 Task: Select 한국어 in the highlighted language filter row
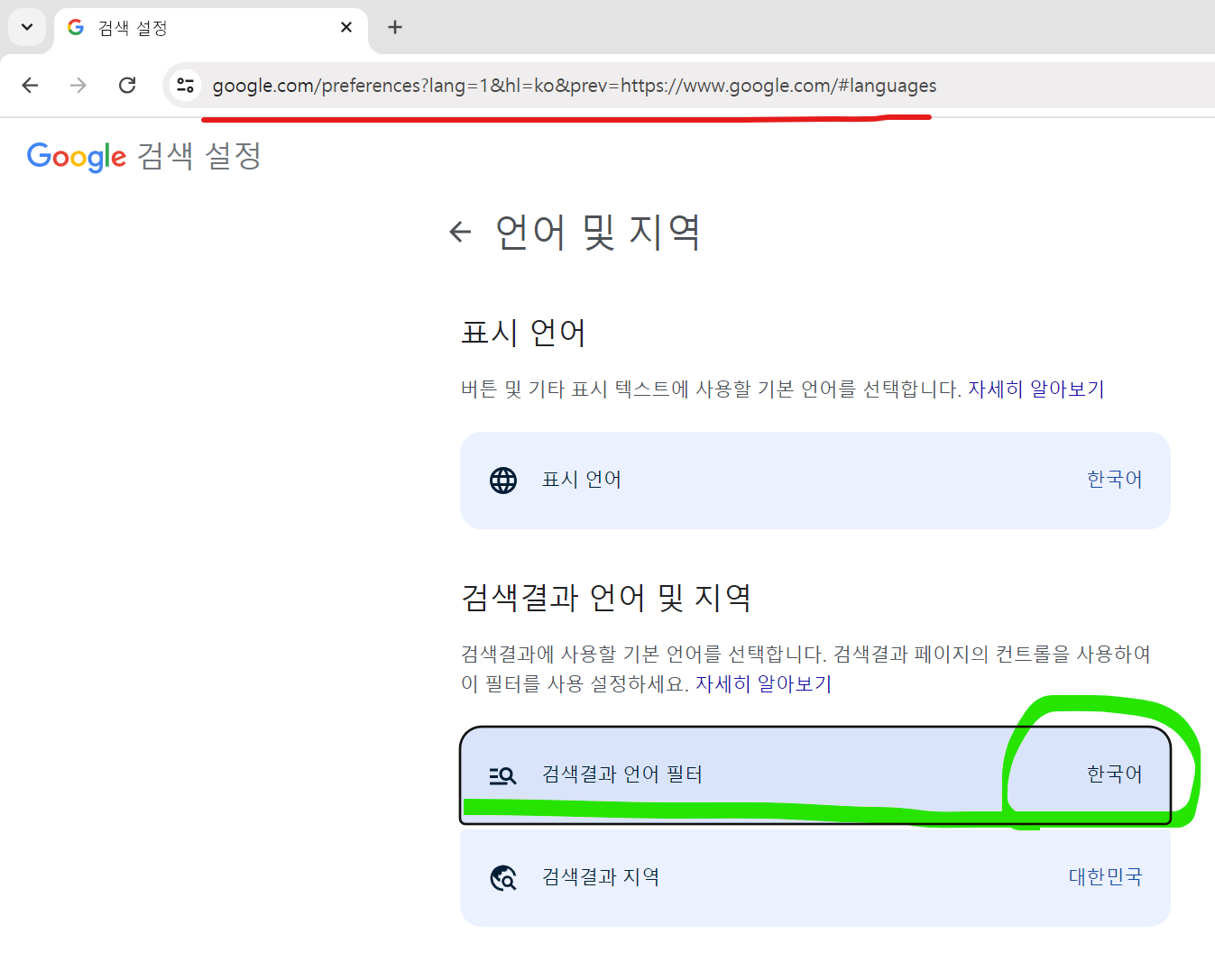coord(1115,774)
